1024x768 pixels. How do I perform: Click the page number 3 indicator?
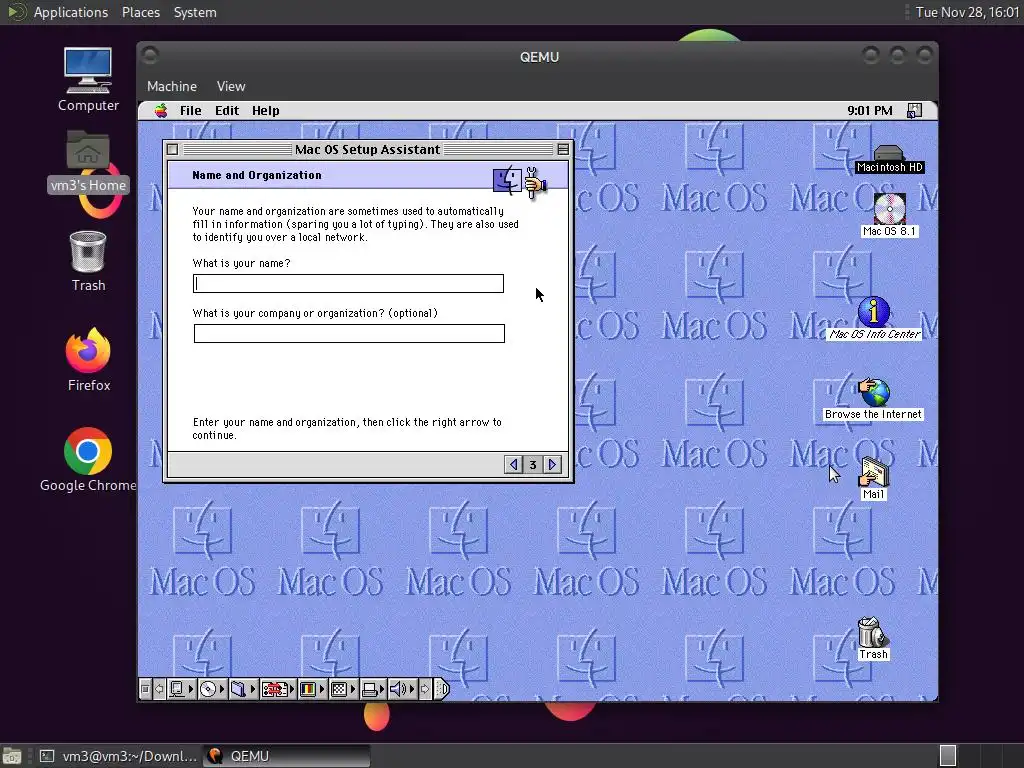tap(533, 464)
